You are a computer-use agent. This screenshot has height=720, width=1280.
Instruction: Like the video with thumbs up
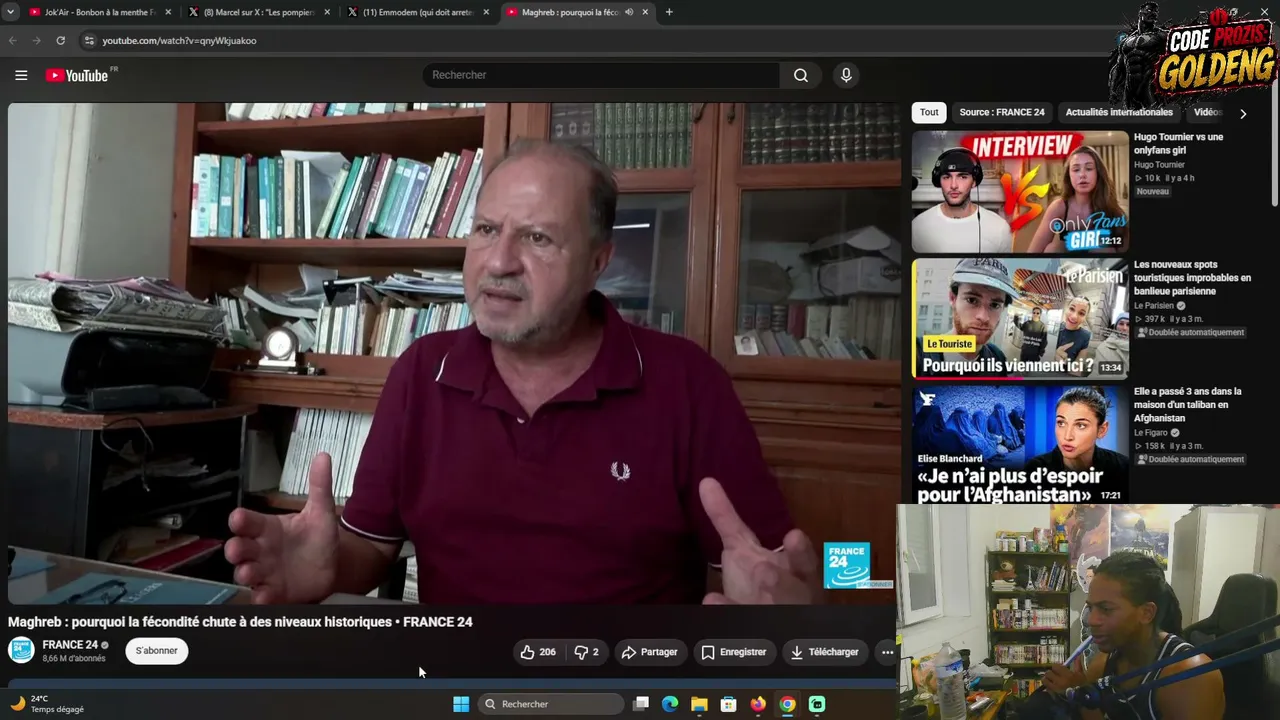(x=537, y=652)
